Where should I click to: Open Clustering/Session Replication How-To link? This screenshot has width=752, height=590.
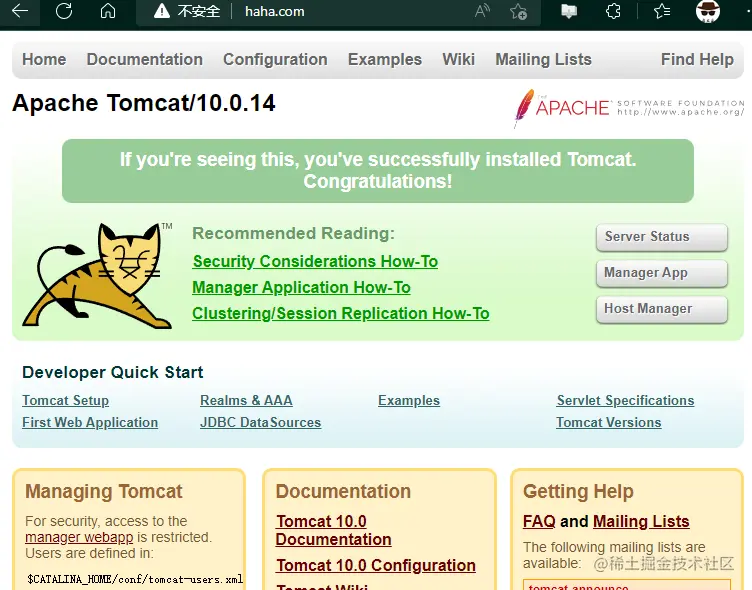pyautogui.click(x=341, y=313)
